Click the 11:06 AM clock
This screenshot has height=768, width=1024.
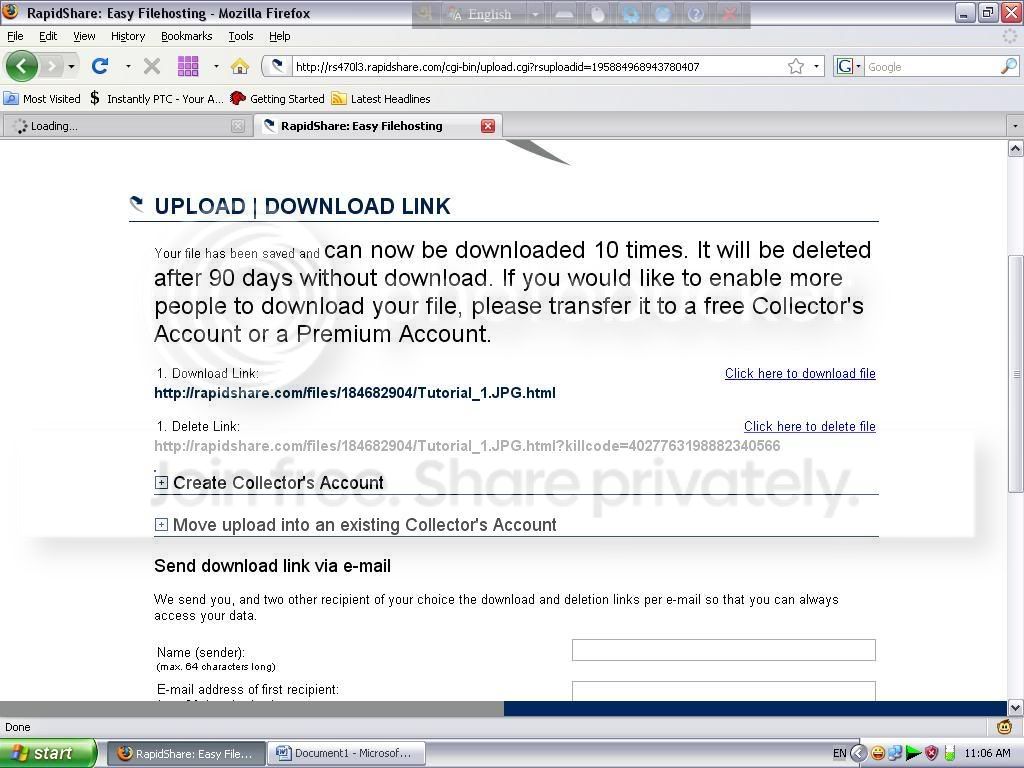(x=987, y=754)
